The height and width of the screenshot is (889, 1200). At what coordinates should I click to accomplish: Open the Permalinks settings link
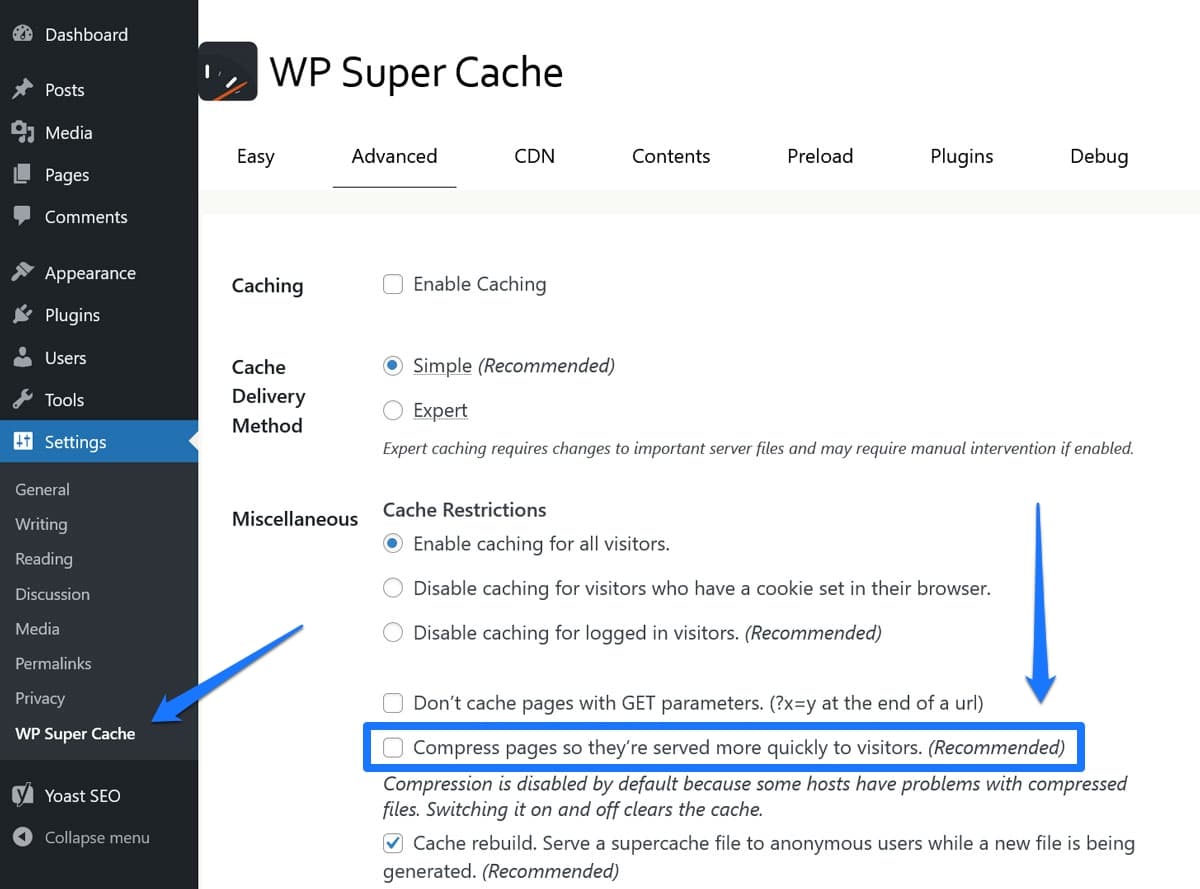[x=53, y=663]
